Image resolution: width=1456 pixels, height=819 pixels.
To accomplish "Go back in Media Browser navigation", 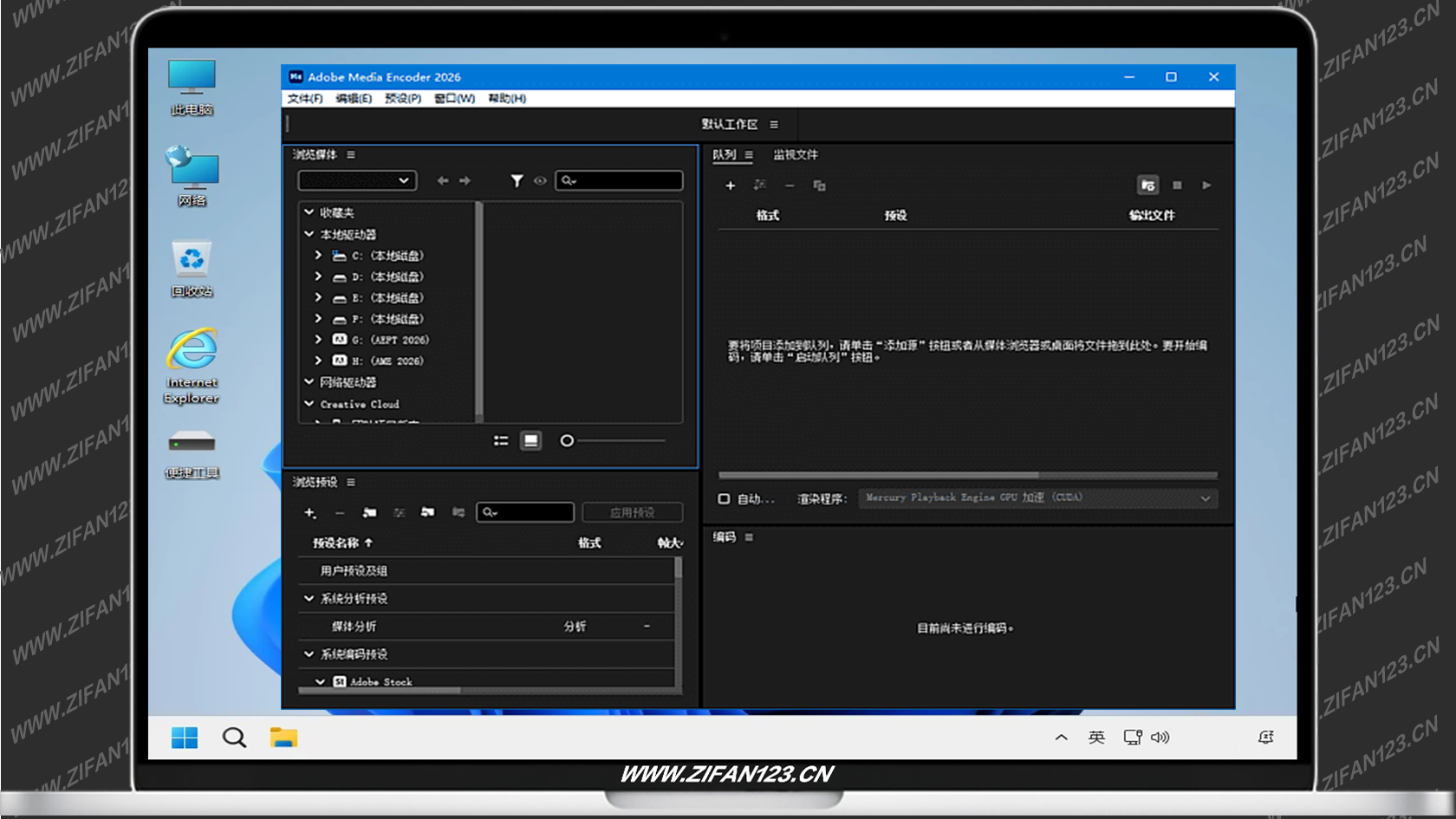I will point(443,180).
